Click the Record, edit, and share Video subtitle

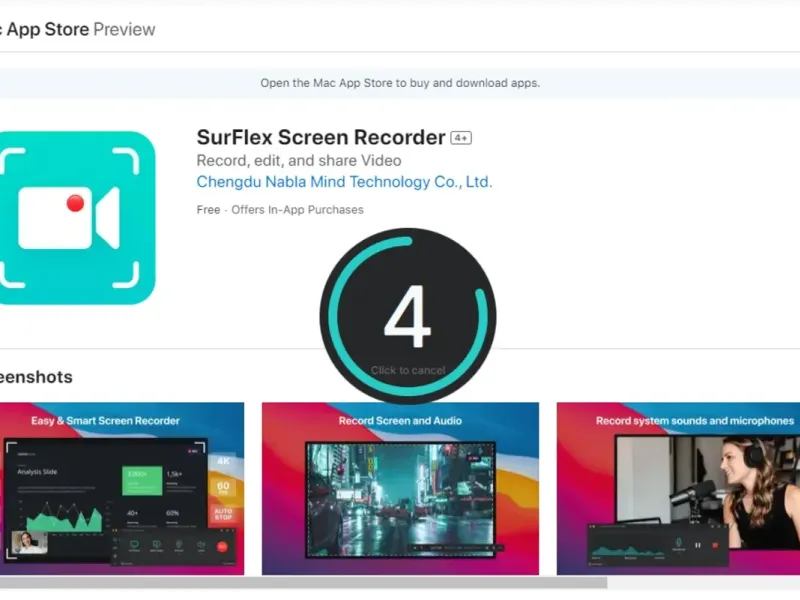298,160
